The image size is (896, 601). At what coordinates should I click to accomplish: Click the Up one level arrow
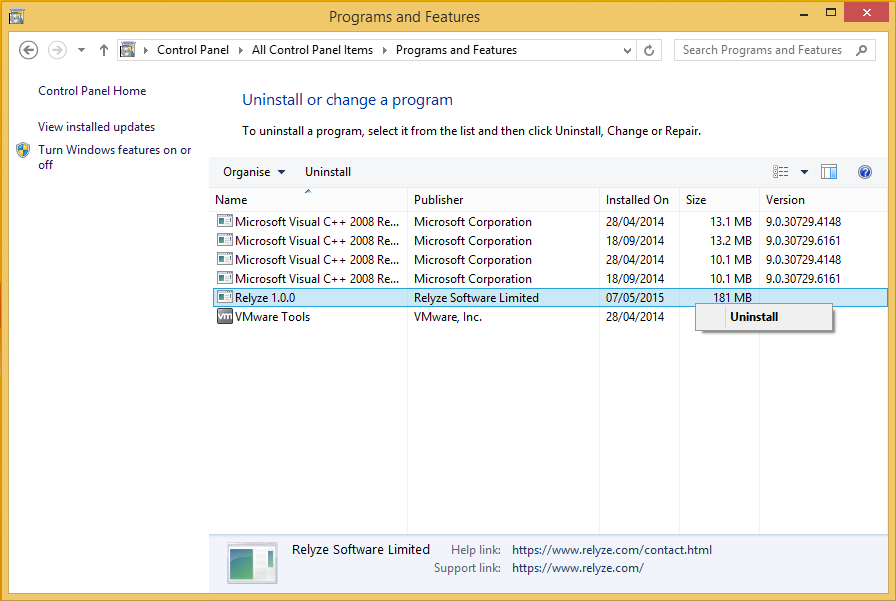point(104,50)
